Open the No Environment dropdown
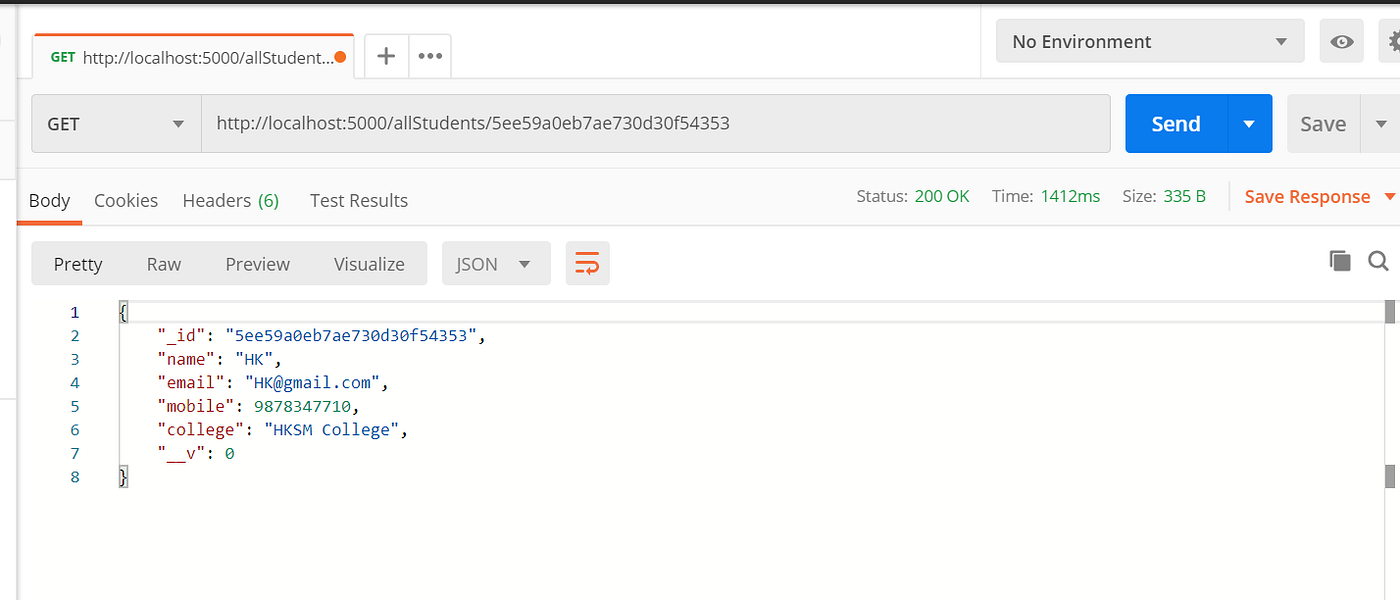 coord(1149,41)
